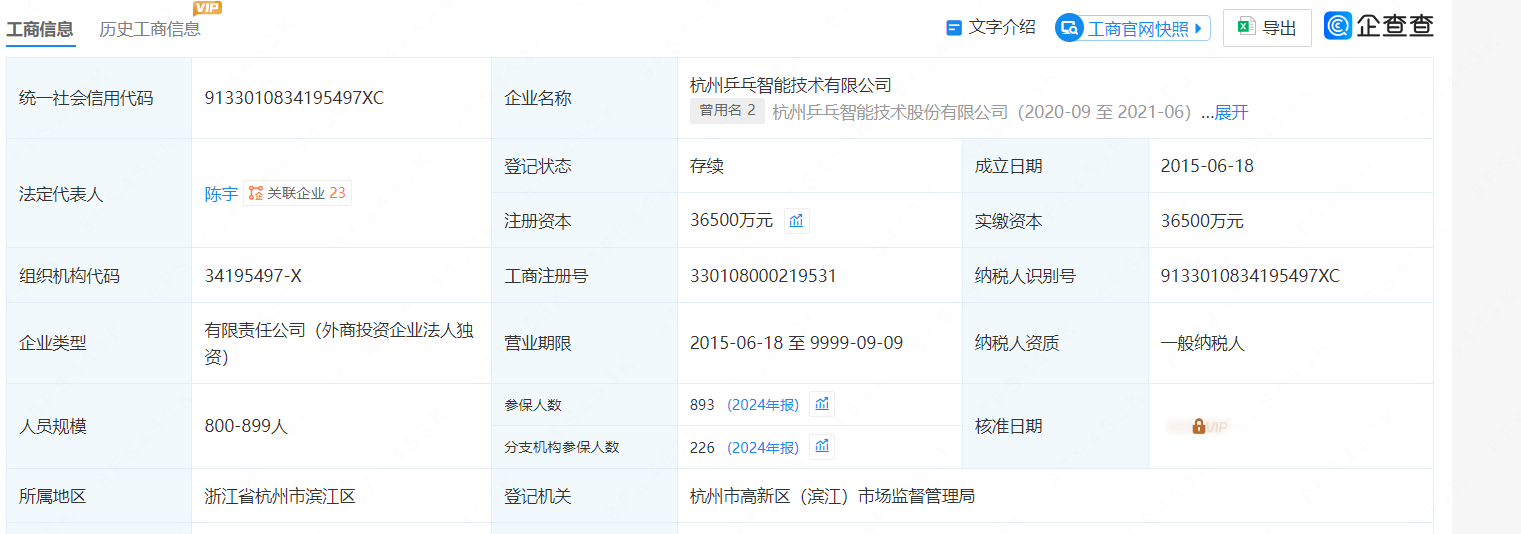Click the VIP badge above 历史工商信息
This screenshot has width=1521, height=534.
coord(208,8)
